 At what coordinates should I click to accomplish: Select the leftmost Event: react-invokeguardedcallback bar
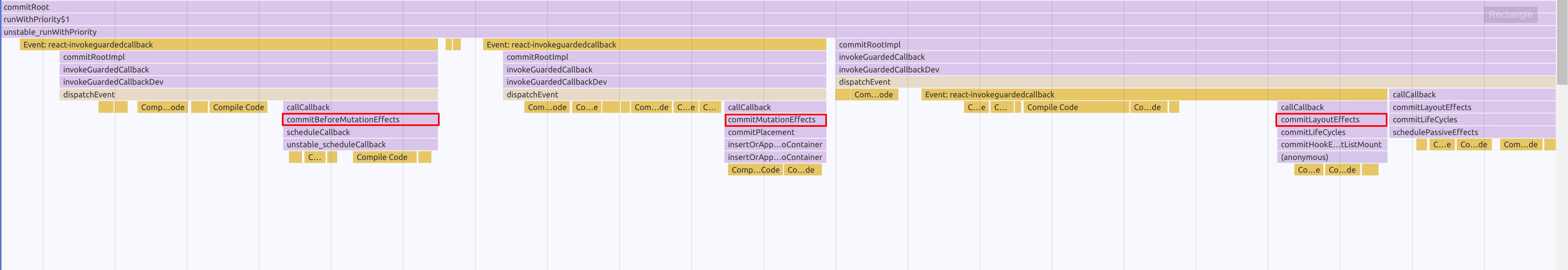[228, 45]
